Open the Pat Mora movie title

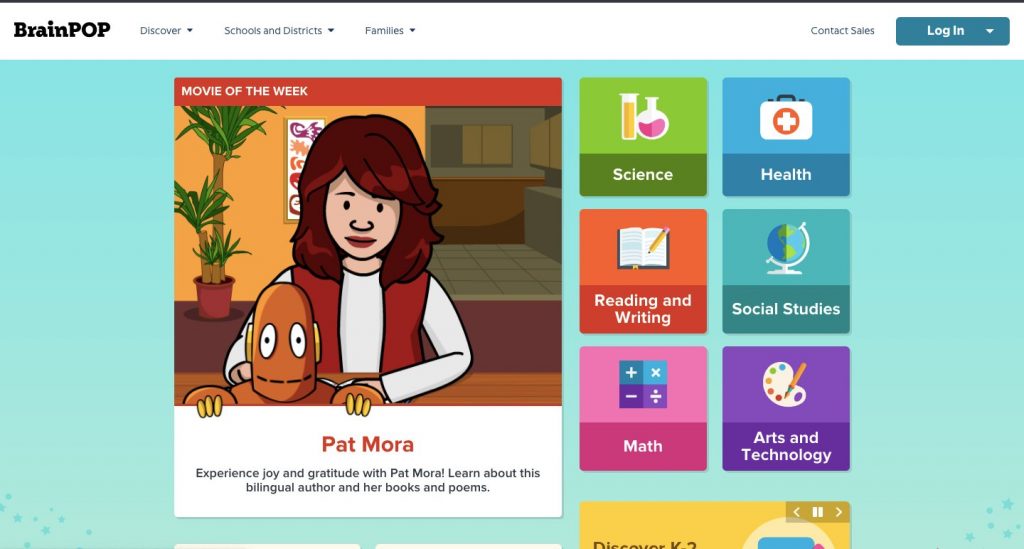(368, 445)
